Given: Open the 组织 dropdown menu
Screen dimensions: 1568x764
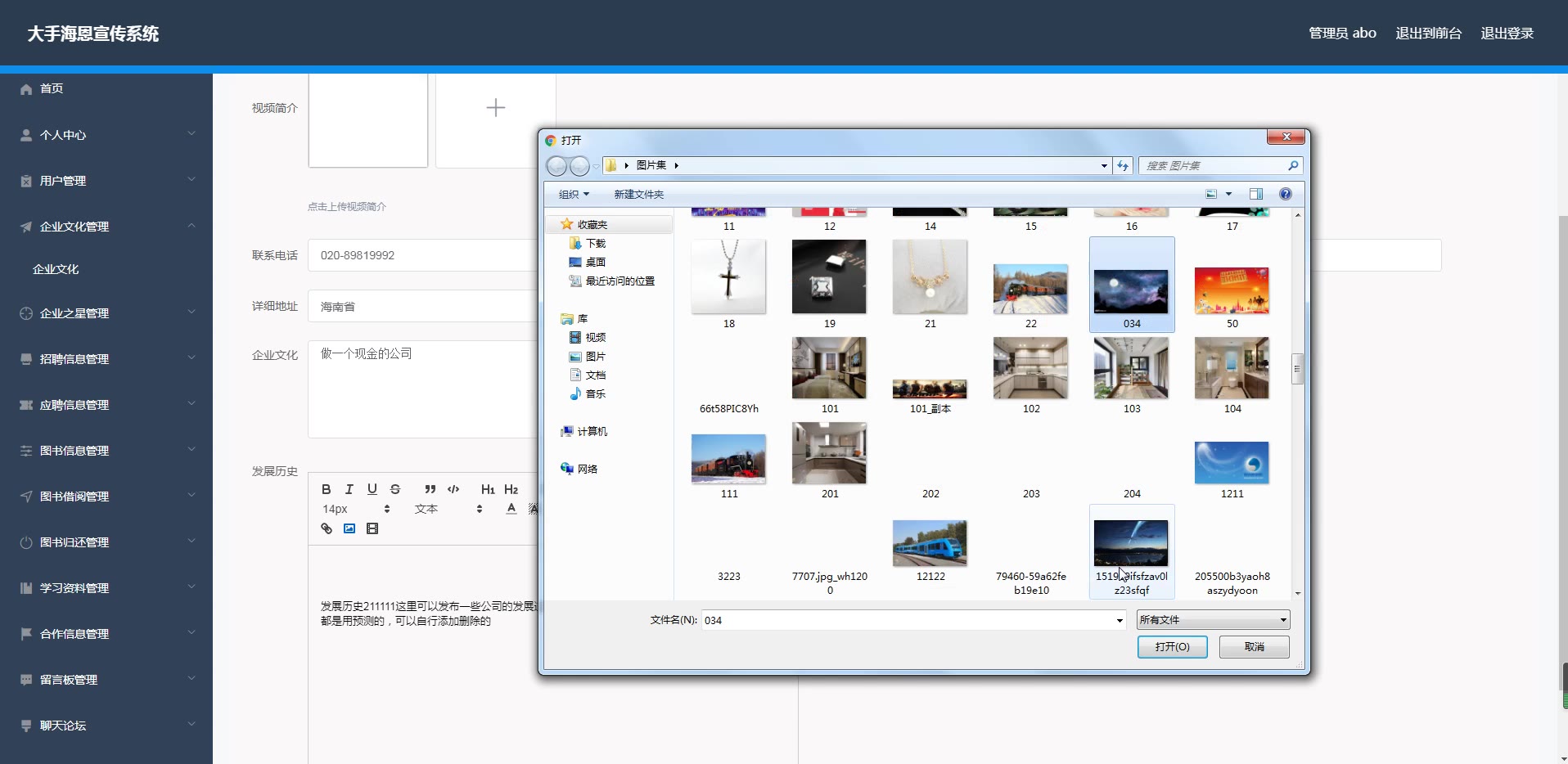Looking at the screenshot, I should (573, 195).
